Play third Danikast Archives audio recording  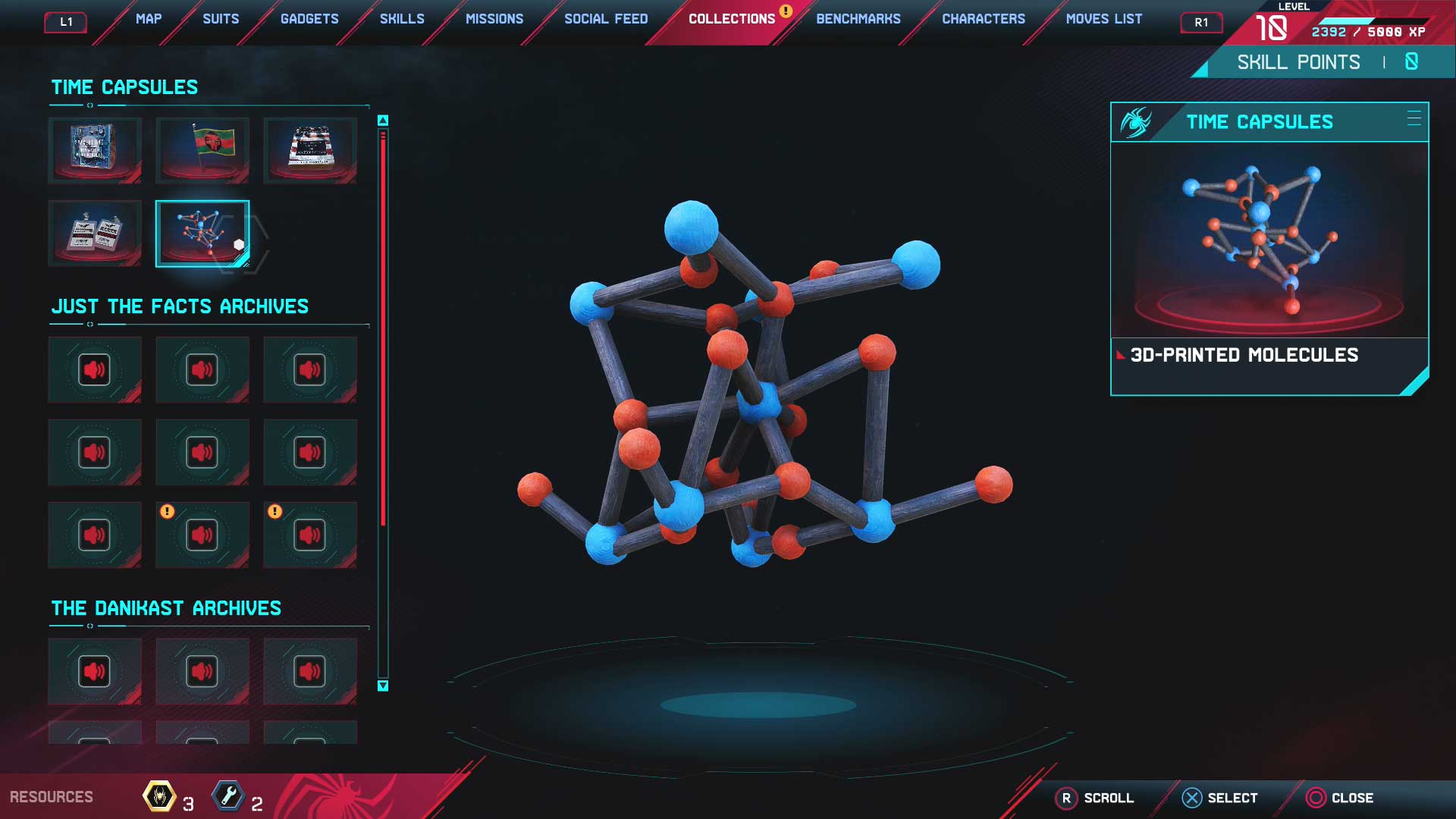point(310,671)
